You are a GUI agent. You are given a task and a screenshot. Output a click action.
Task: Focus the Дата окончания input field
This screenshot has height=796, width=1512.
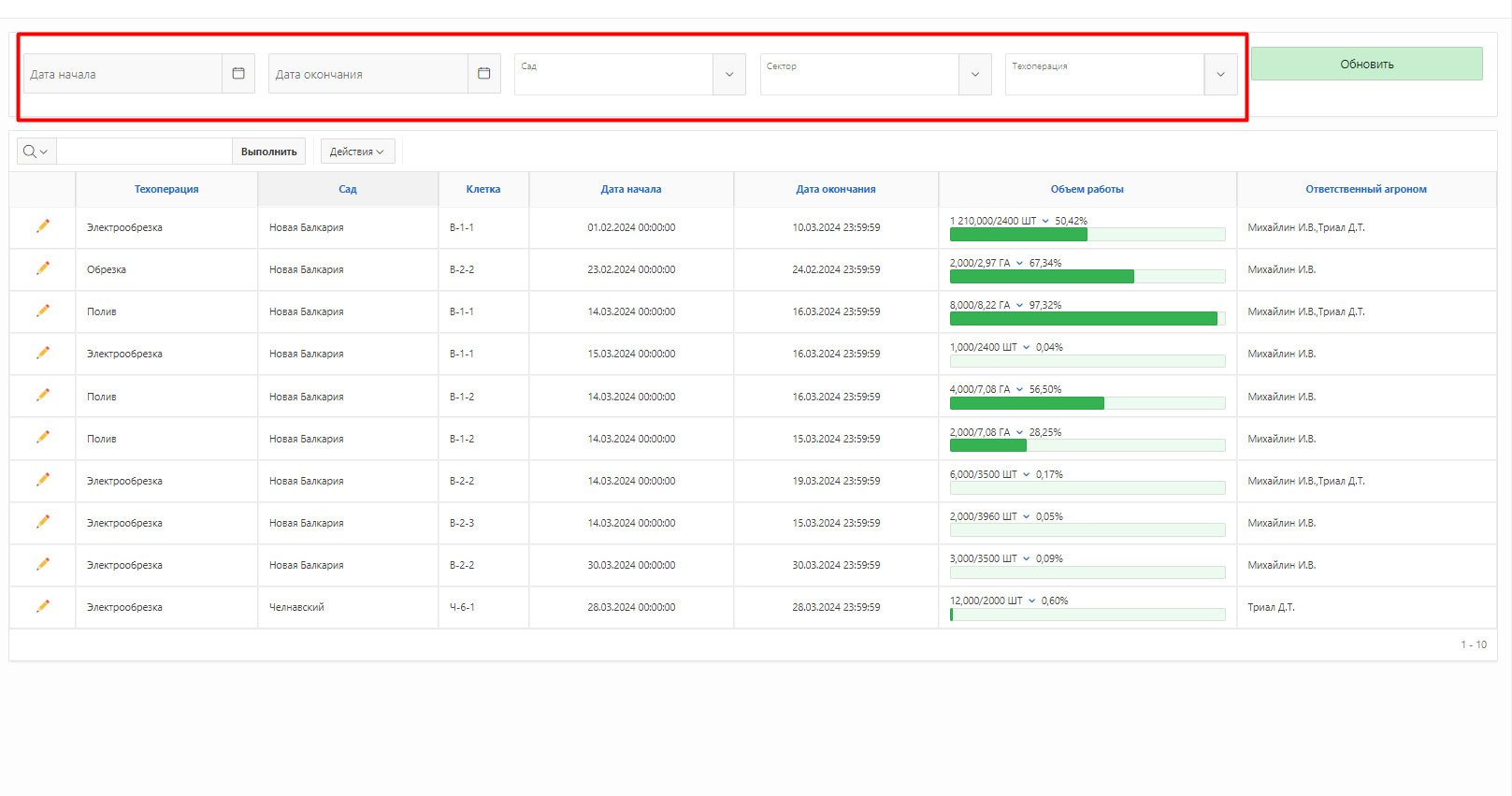pyautogui.click(x=368, y=74)
